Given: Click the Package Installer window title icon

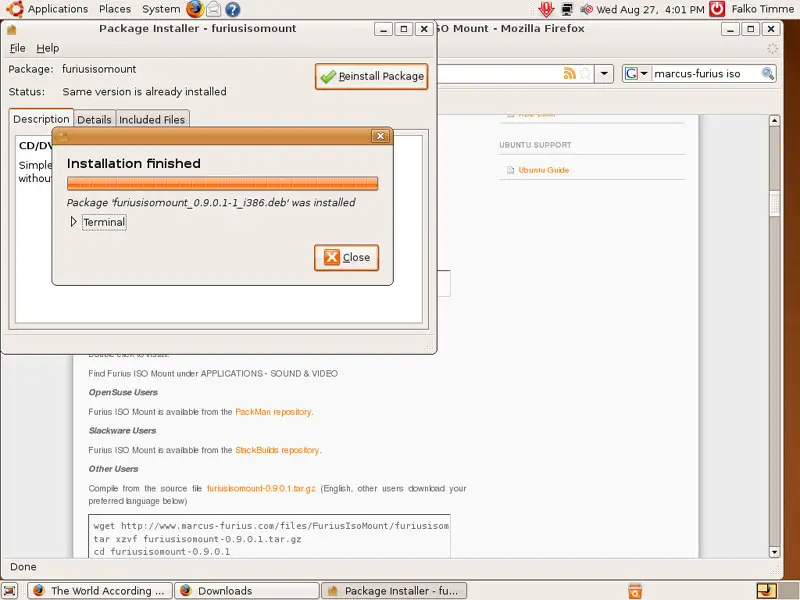Looking at the screenshot, I should coord(12,29).
